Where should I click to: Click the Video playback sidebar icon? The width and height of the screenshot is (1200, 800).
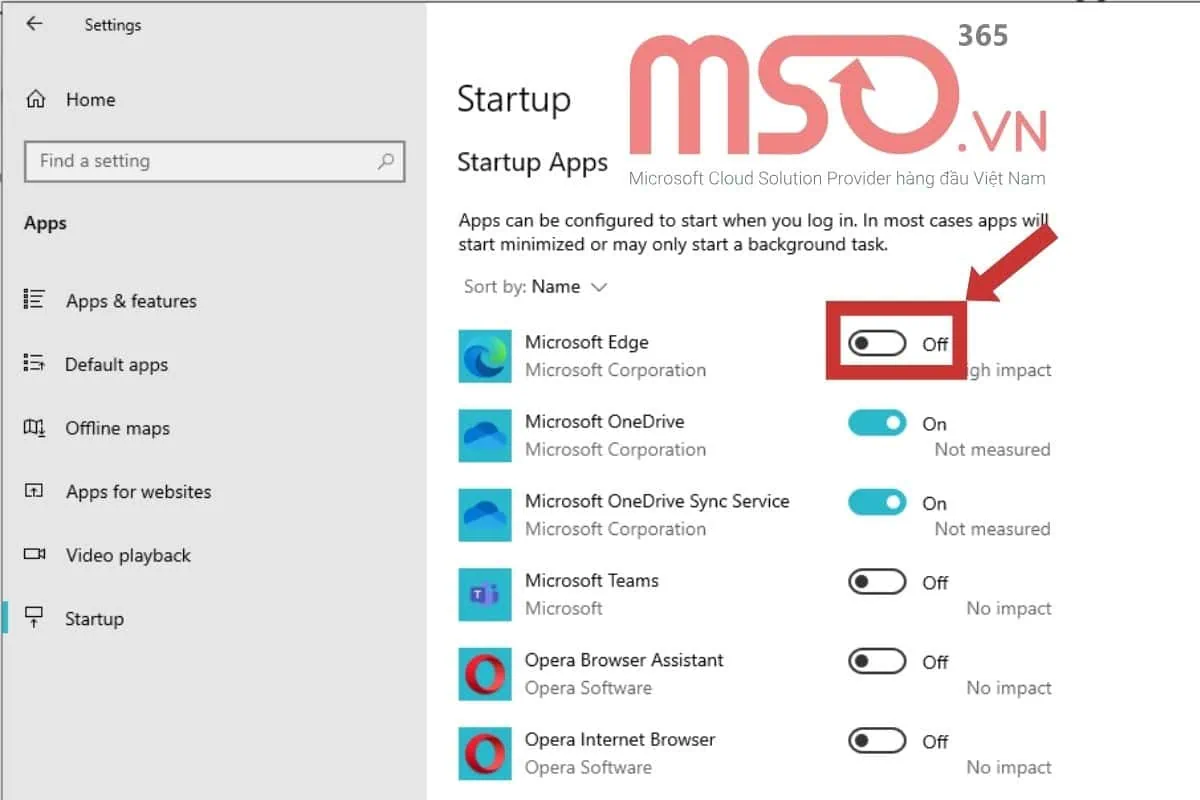coord(33,555)
